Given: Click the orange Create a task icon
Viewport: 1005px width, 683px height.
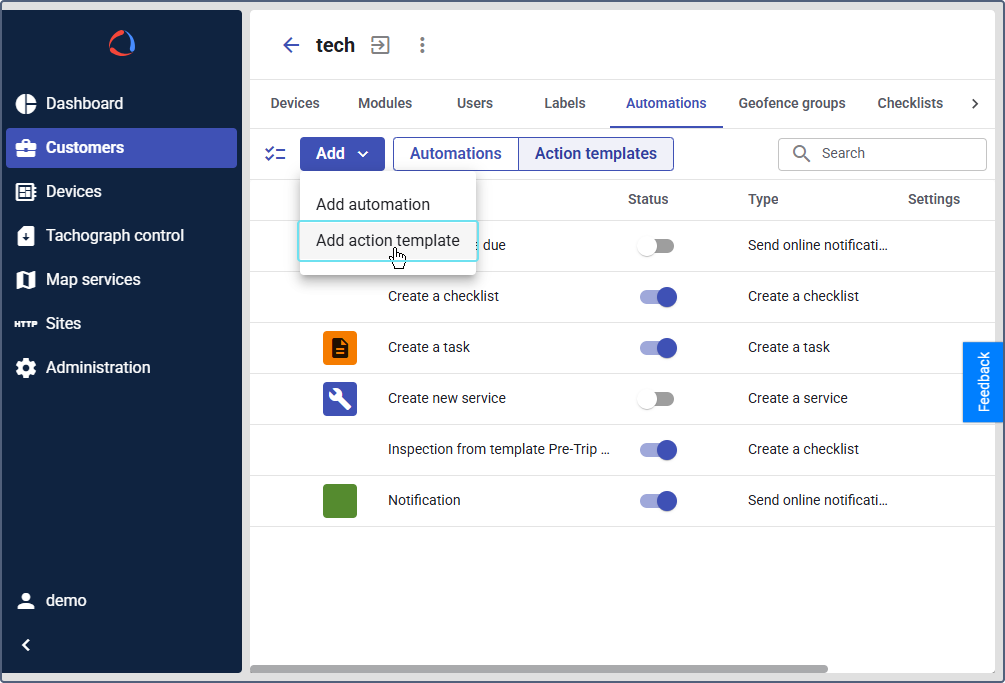Looking at the screenshot, I should tap(340, 348).
